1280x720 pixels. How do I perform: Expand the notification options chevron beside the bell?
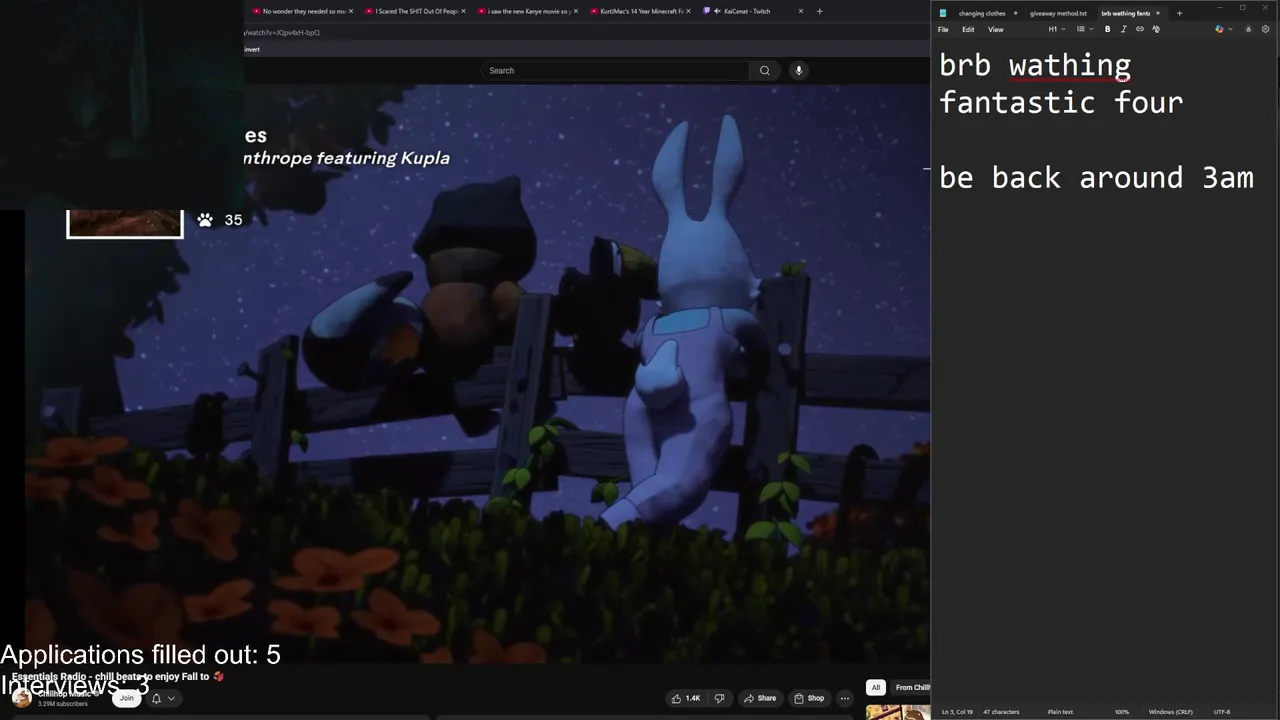[171, 698]
